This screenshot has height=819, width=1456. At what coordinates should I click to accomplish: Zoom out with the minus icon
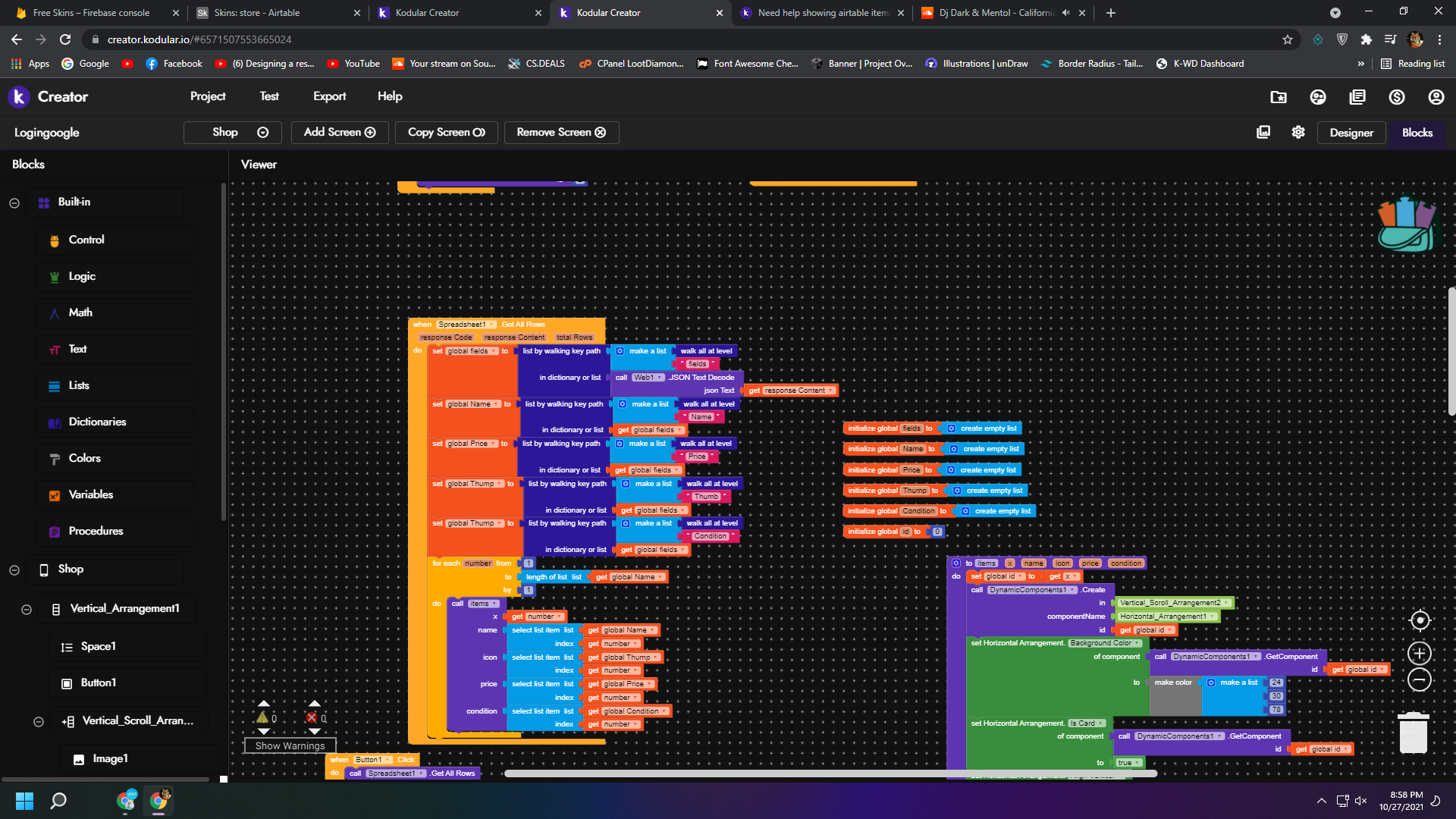click(1420, 680)
